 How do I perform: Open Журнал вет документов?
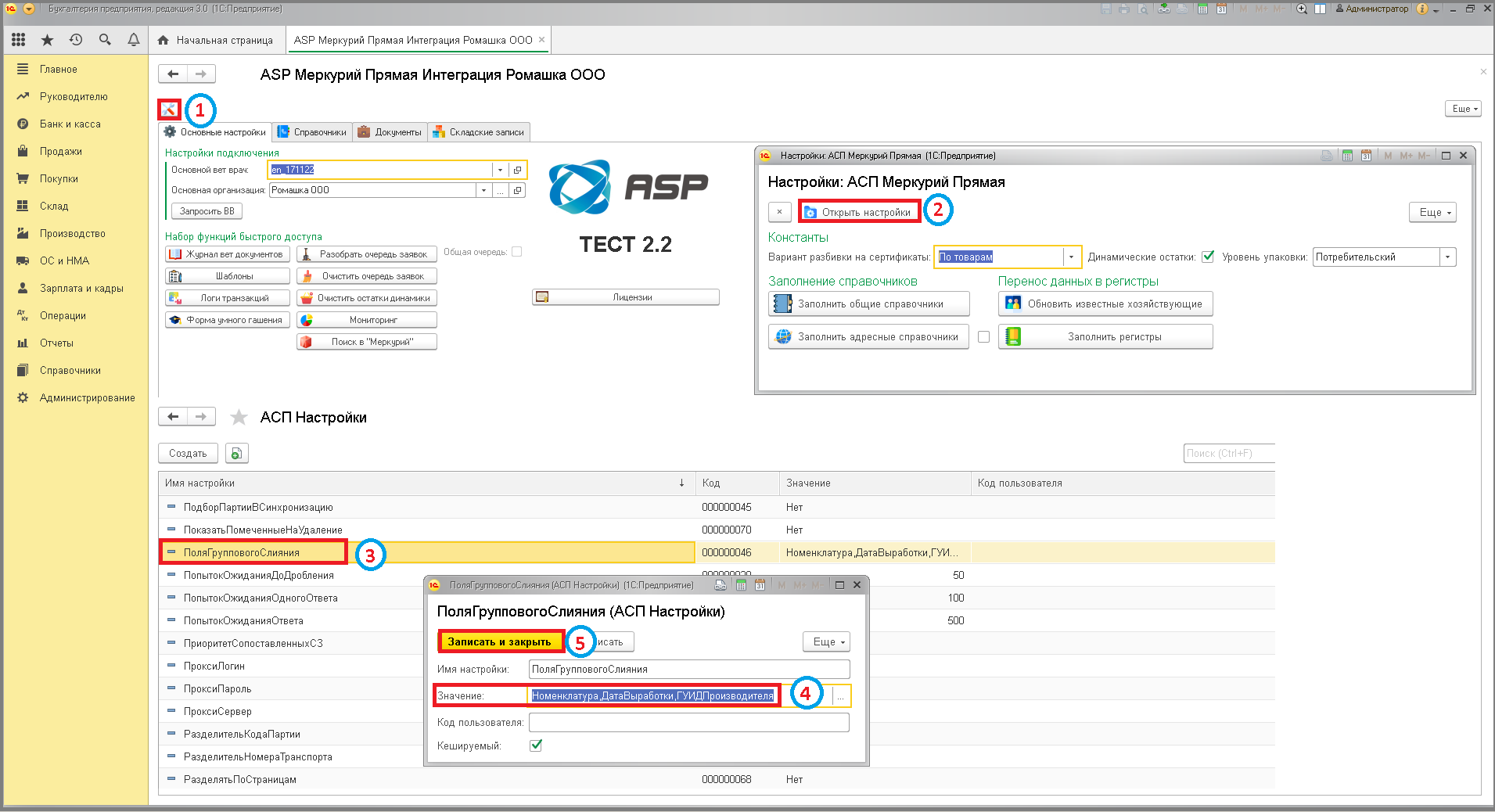(228, 254)
